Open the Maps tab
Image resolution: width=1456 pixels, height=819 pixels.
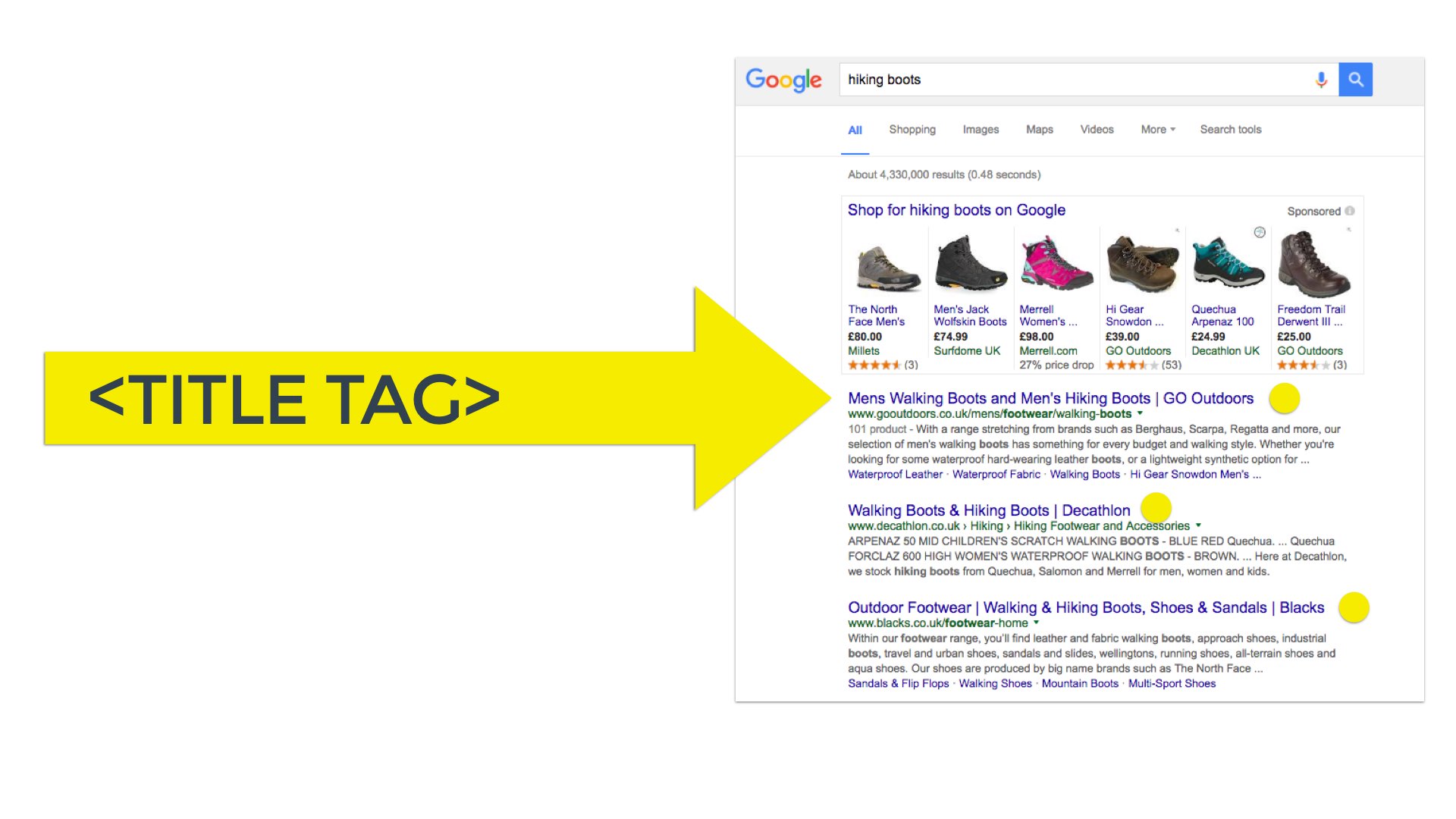tap(1039, 130)
